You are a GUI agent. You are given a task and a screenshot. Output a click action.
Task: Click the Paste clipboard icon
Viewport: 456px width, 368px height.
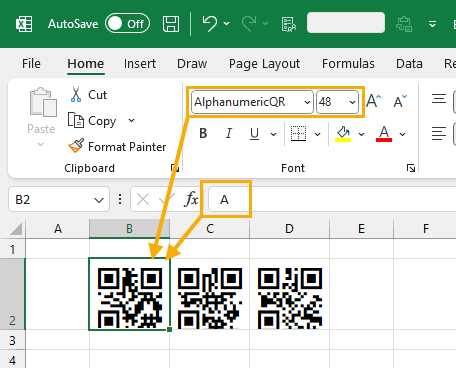pos(43,102)
